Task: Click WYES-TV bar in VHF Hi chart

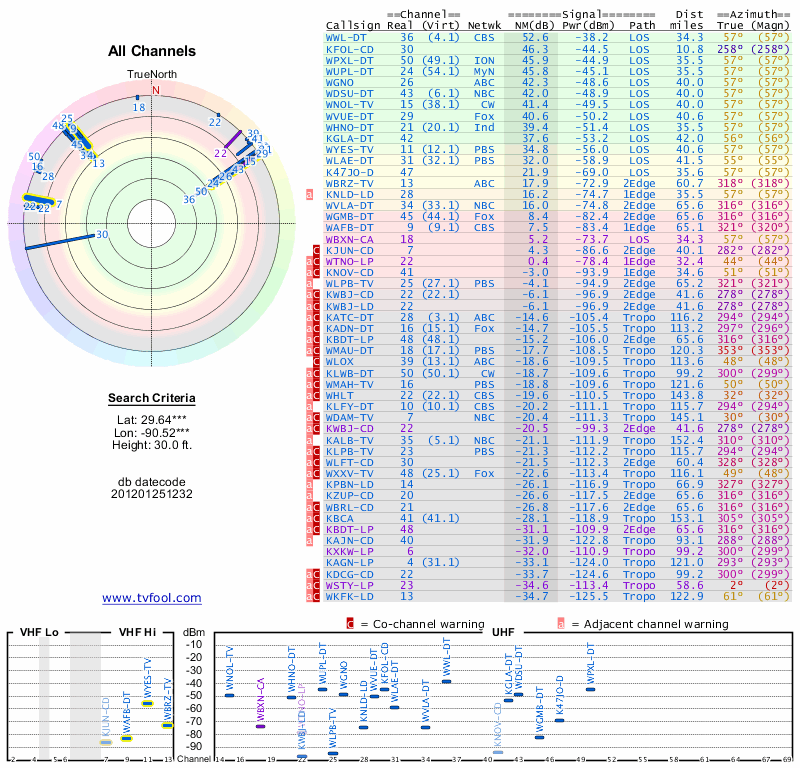Action: (147, 703)
